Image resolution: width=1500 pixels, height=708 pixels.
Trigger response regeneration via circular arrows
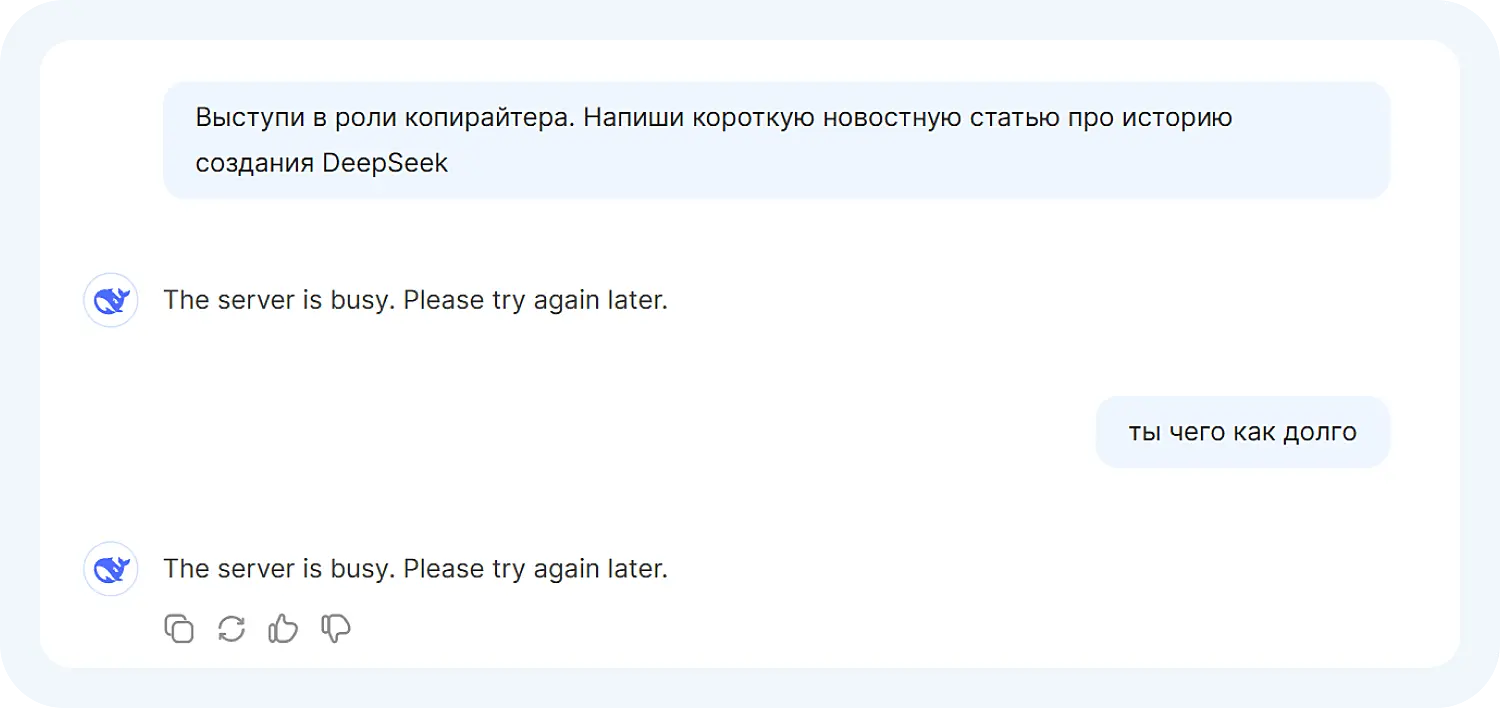pos(230,629)
